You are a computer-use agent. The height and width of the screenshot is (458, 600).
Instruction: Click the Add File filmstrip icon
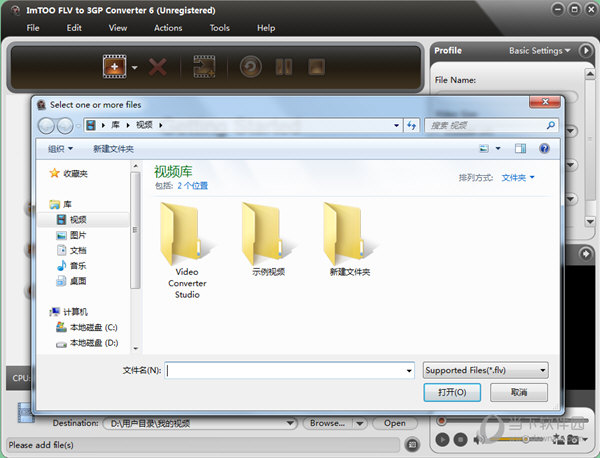(114, 67)
